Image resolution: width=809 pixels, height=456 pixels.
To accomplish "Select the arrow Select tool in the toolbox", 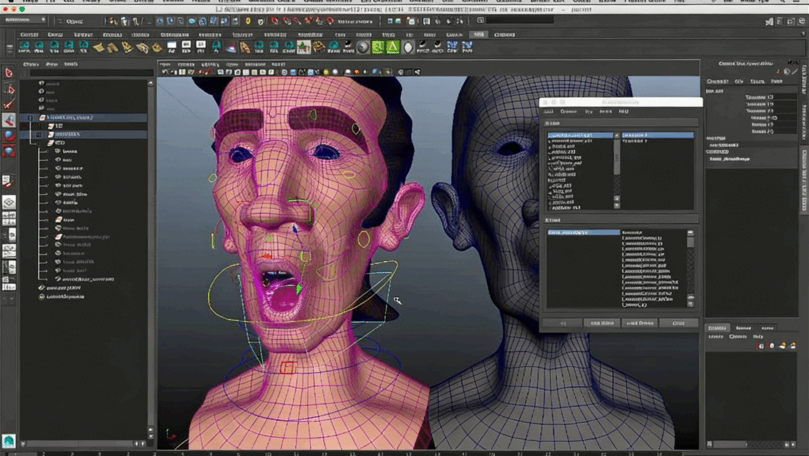I will point(8,72).
